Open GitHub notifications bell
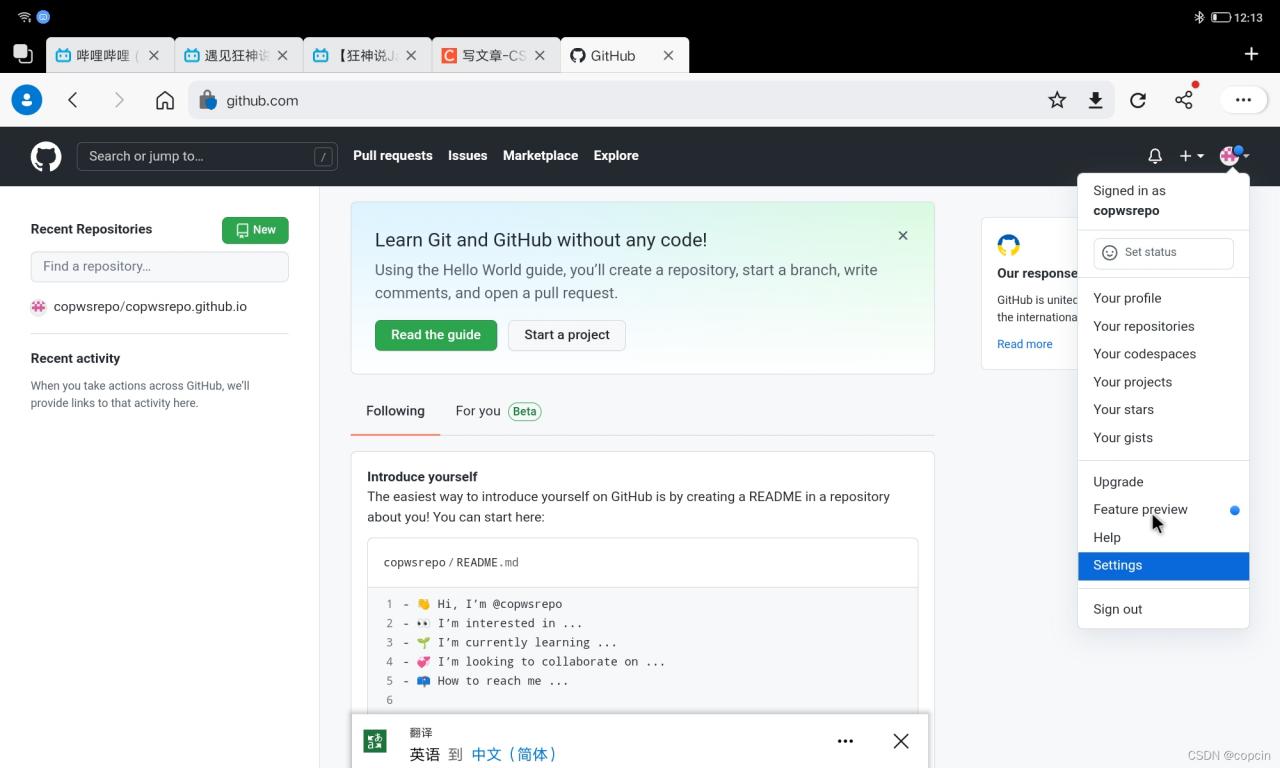Viewport: 1280px width, 768px height. (1155, 156)
